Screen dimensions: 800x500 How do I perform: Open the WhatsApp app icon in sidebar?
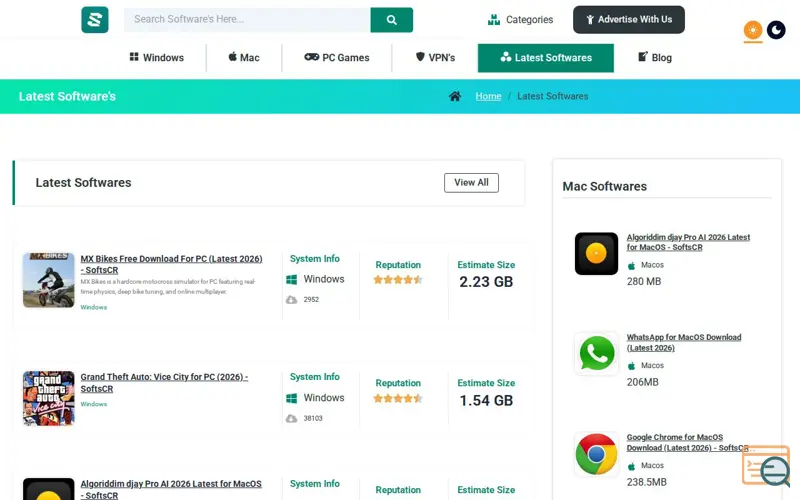596,354
